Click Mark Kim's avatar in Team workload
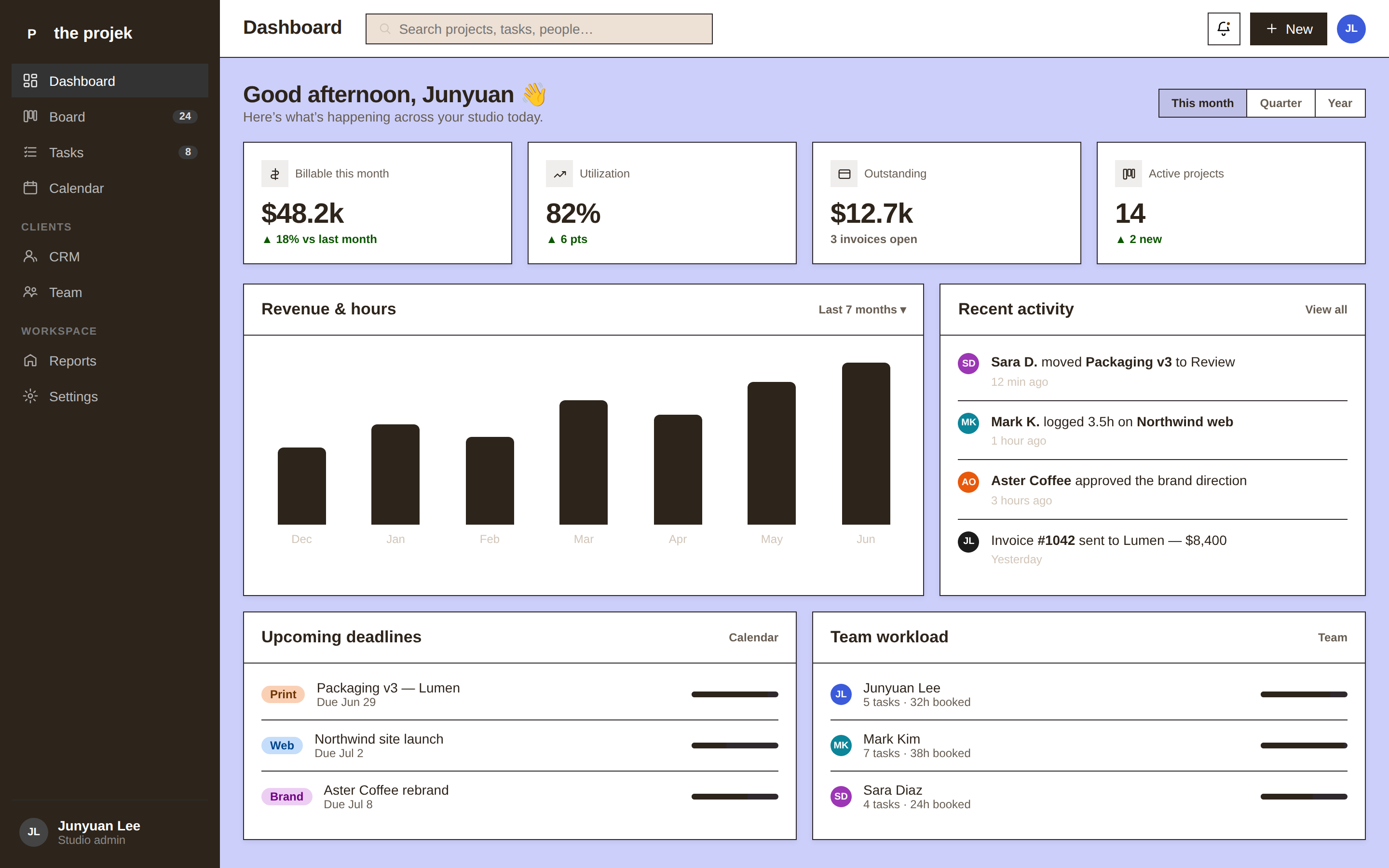The height and width of the screenshot is (868, 1389). pyautogui.click(x=841, y=746)
